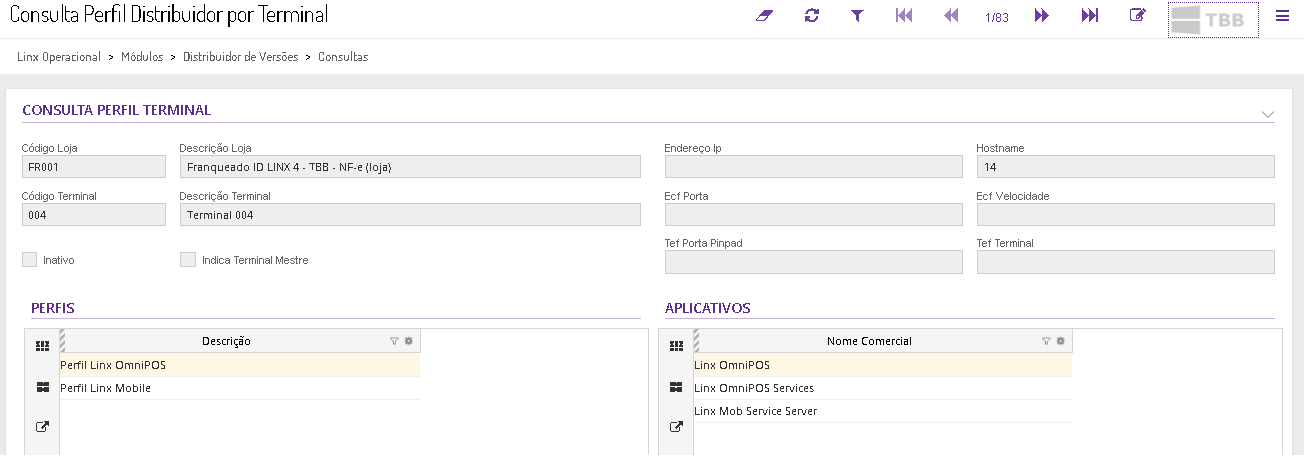Screen dimensions: 1305x457
Task: Go to first record navigation icon
Action: pyautogui.click(x=904, y=16)
